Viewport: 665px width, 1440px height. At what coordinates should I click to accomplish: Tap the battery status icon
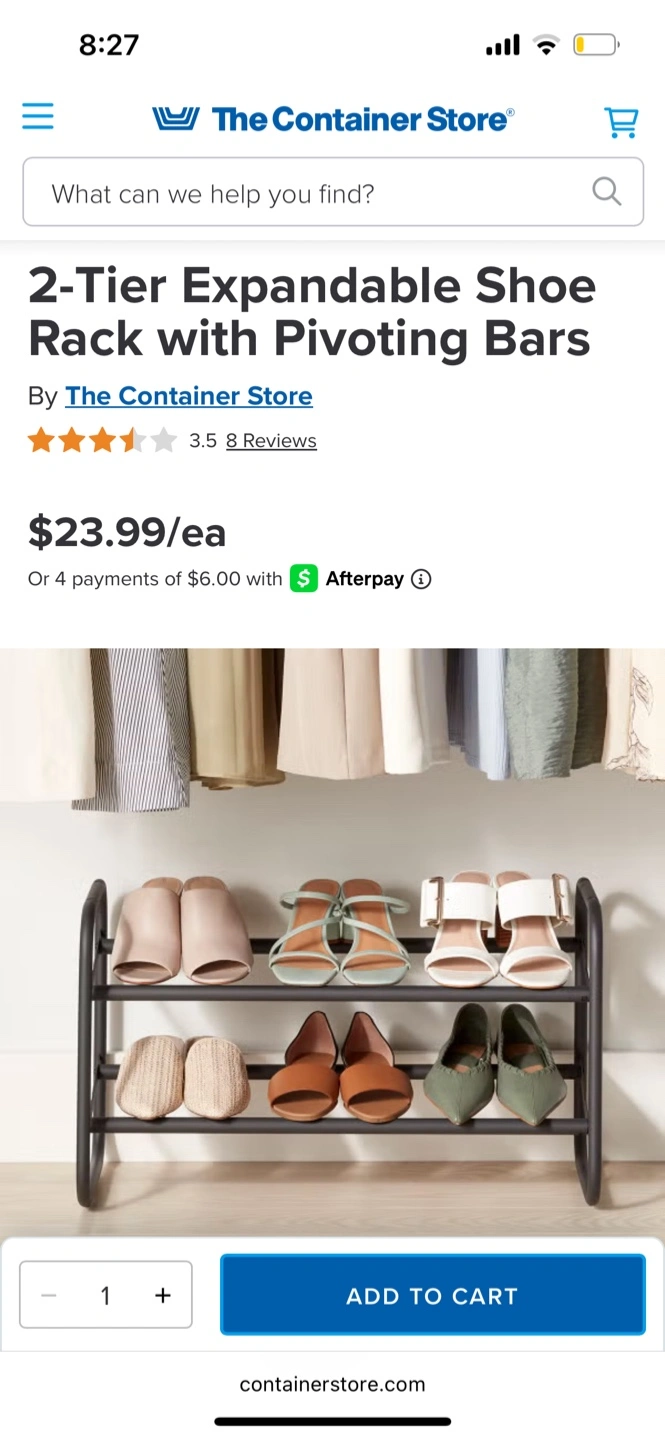[x=596, y=45]
